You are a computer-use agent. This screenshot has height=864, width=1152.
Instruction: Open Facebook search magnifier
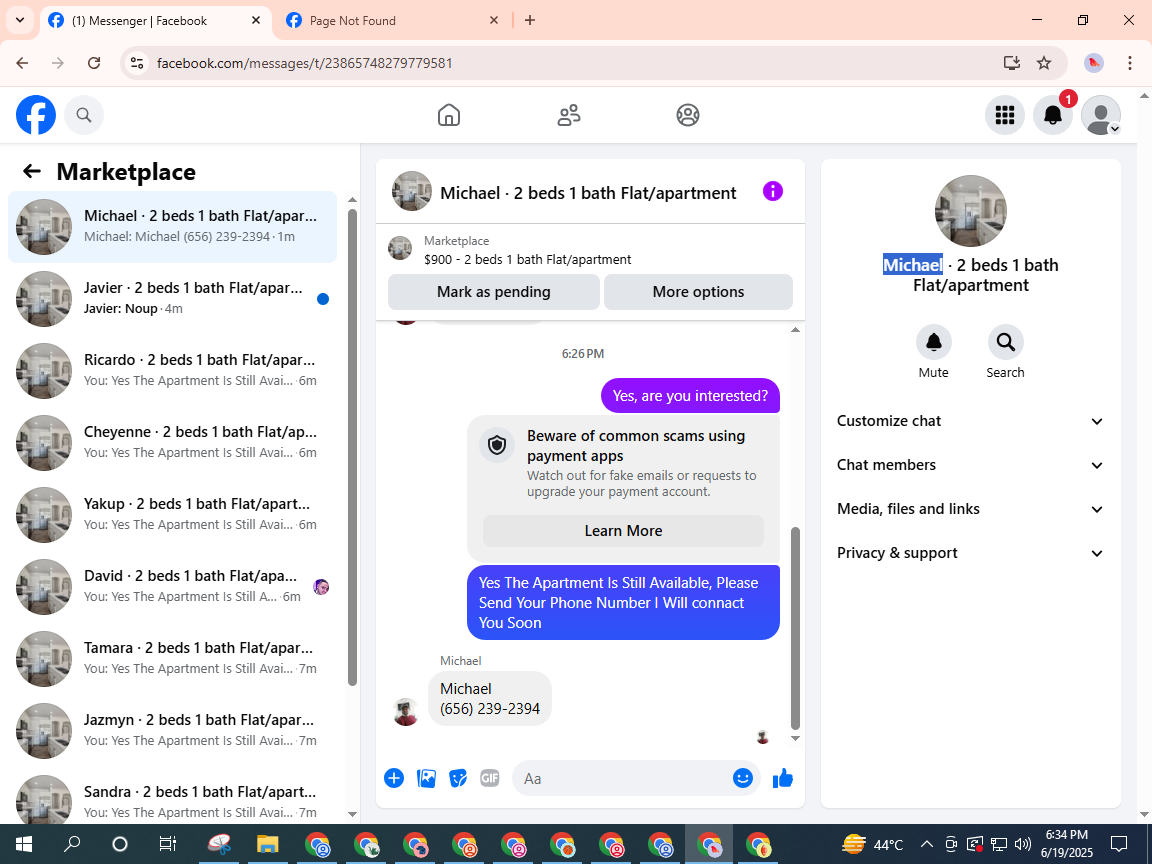(84, 115)
